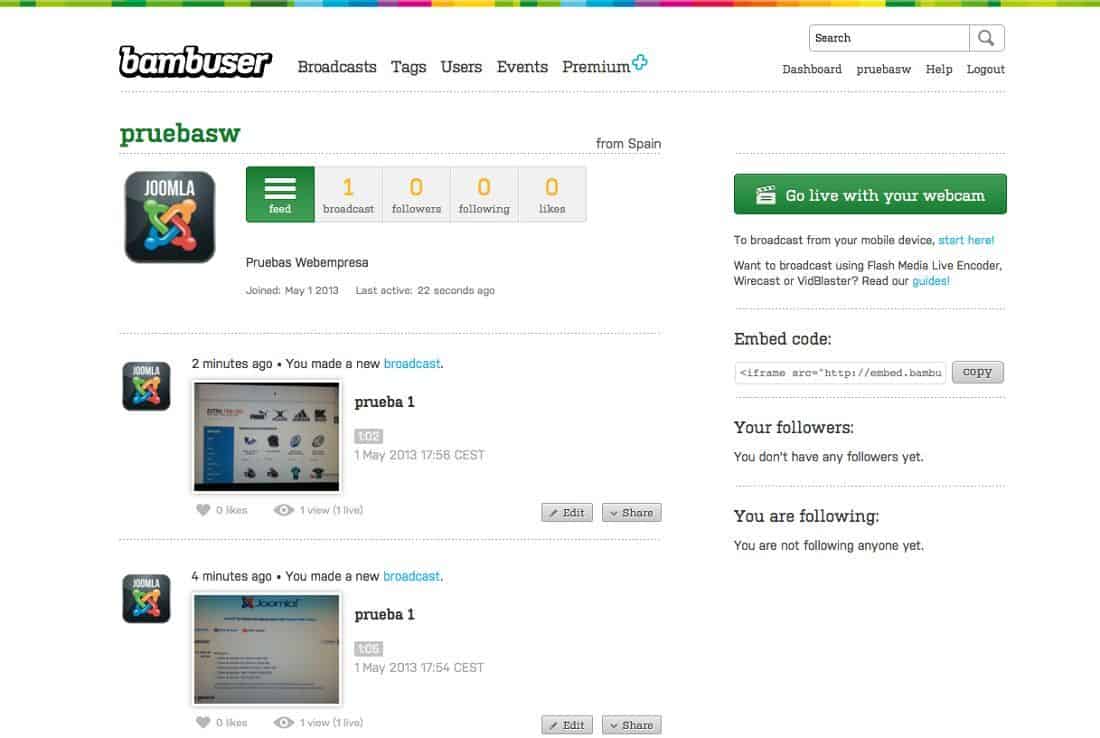
Task: Click Joomla avatar beside the 2 minutes ago post
Action: coord(146,386)
